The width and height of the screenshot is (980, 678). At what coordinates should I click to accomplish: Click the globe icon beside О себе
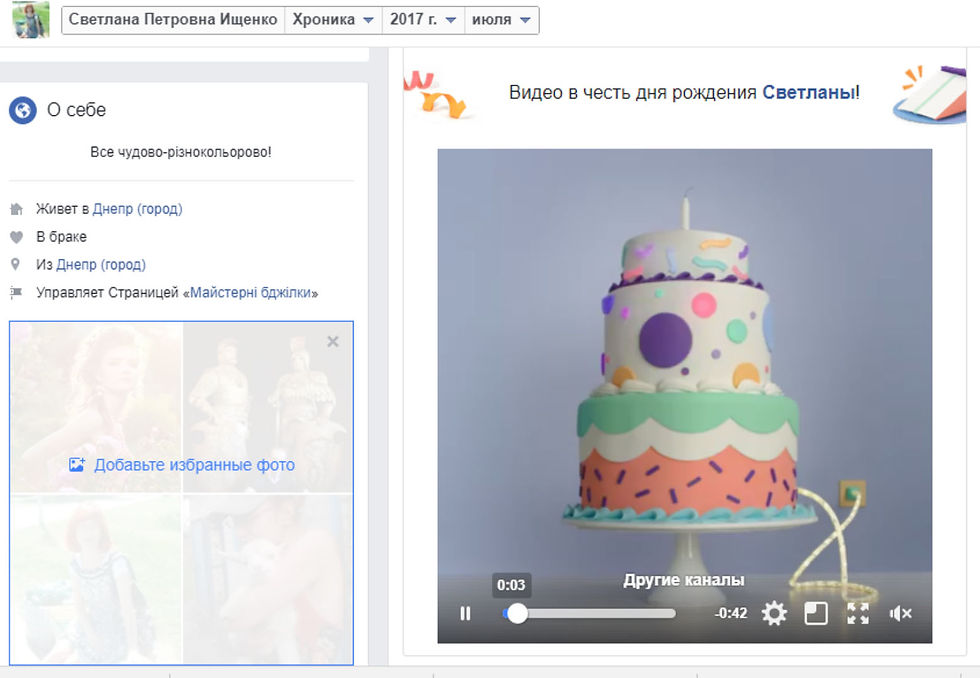(x=22, y=111)
